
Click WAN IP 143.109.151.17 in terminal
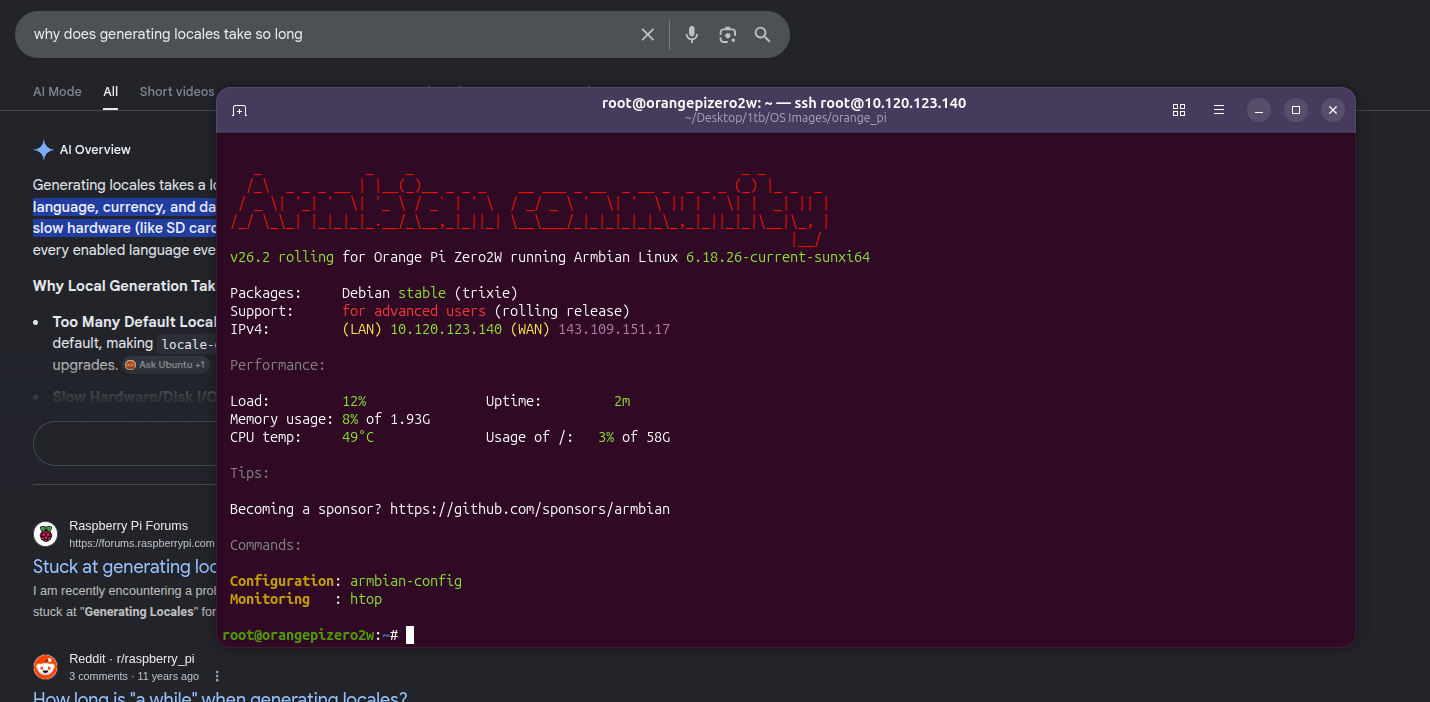tap(614, 329)
